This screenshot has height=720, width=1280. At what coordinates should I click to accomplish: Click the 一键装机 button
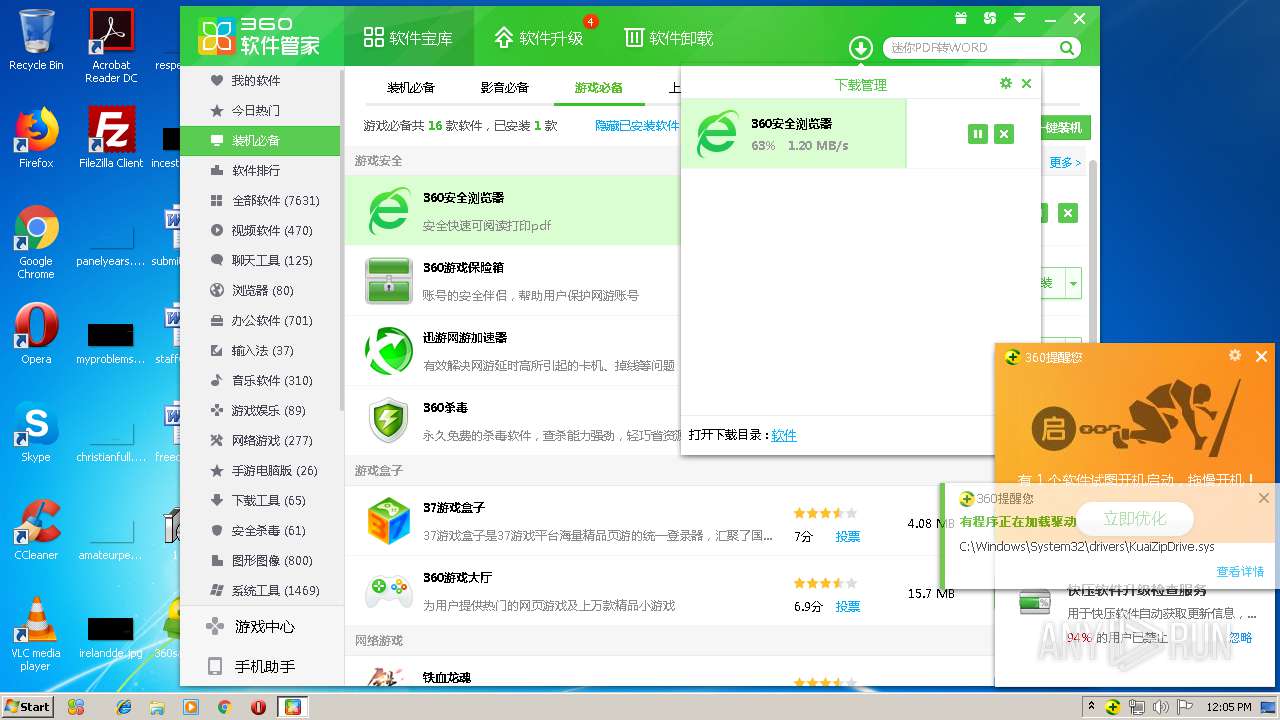coord(1063,128)
